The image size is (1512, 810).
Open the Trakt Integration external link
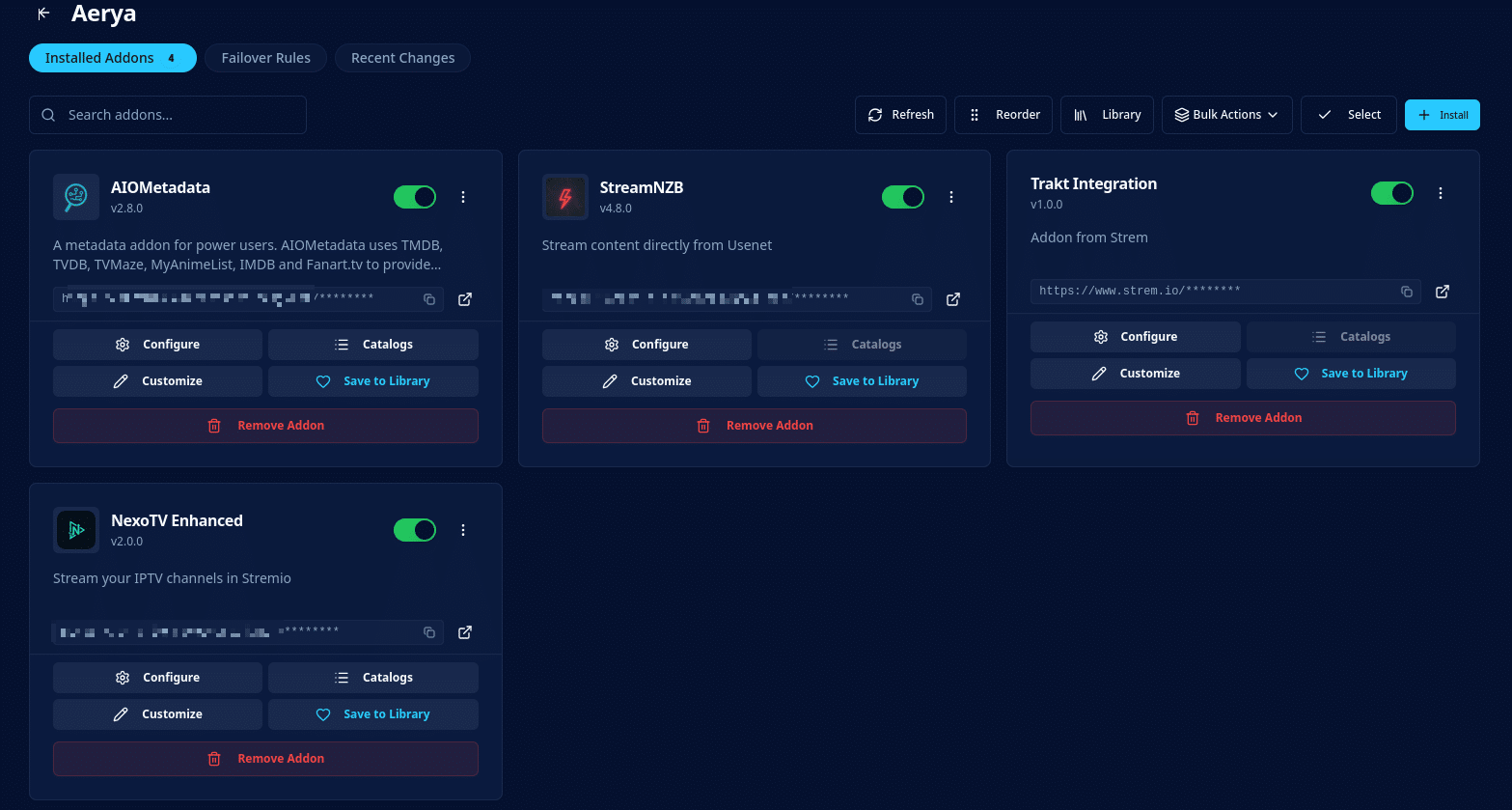(1443, 292)
